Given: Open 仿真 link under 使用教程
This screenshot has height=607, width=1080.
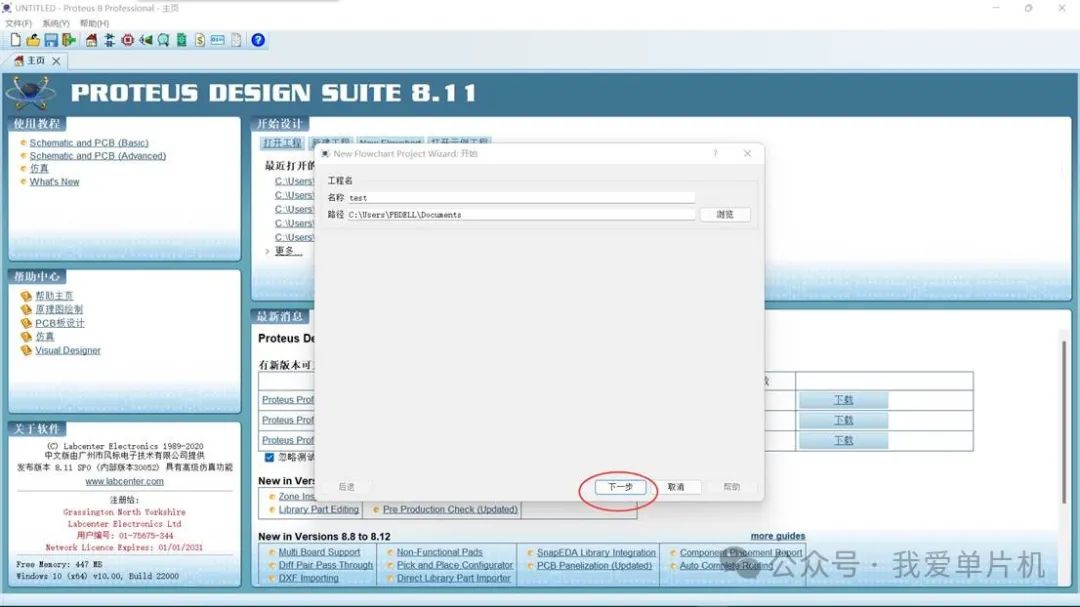Looking at the screenshot, I should (x=39, y=169).
